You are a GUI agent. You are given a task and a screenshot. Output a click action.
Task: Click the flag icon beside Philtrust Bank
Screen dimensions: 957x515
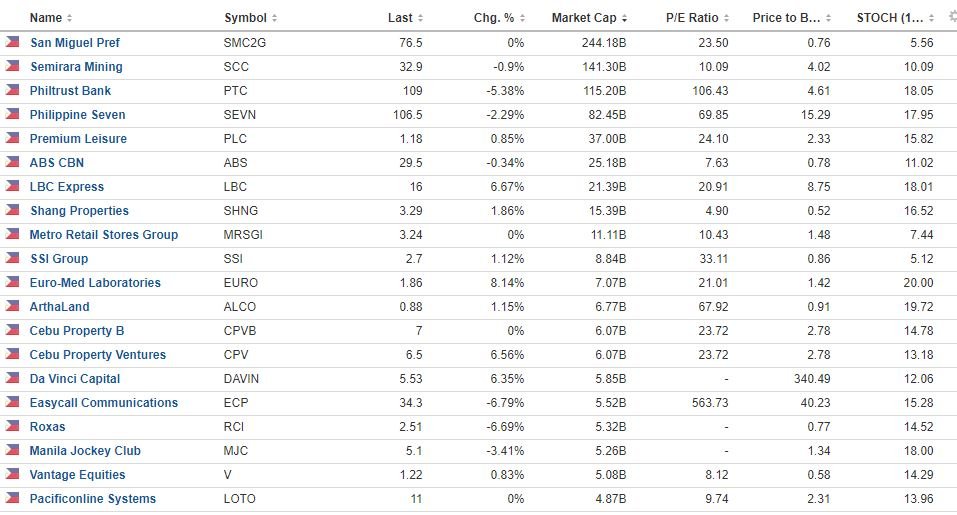click(x=12, y=90)
